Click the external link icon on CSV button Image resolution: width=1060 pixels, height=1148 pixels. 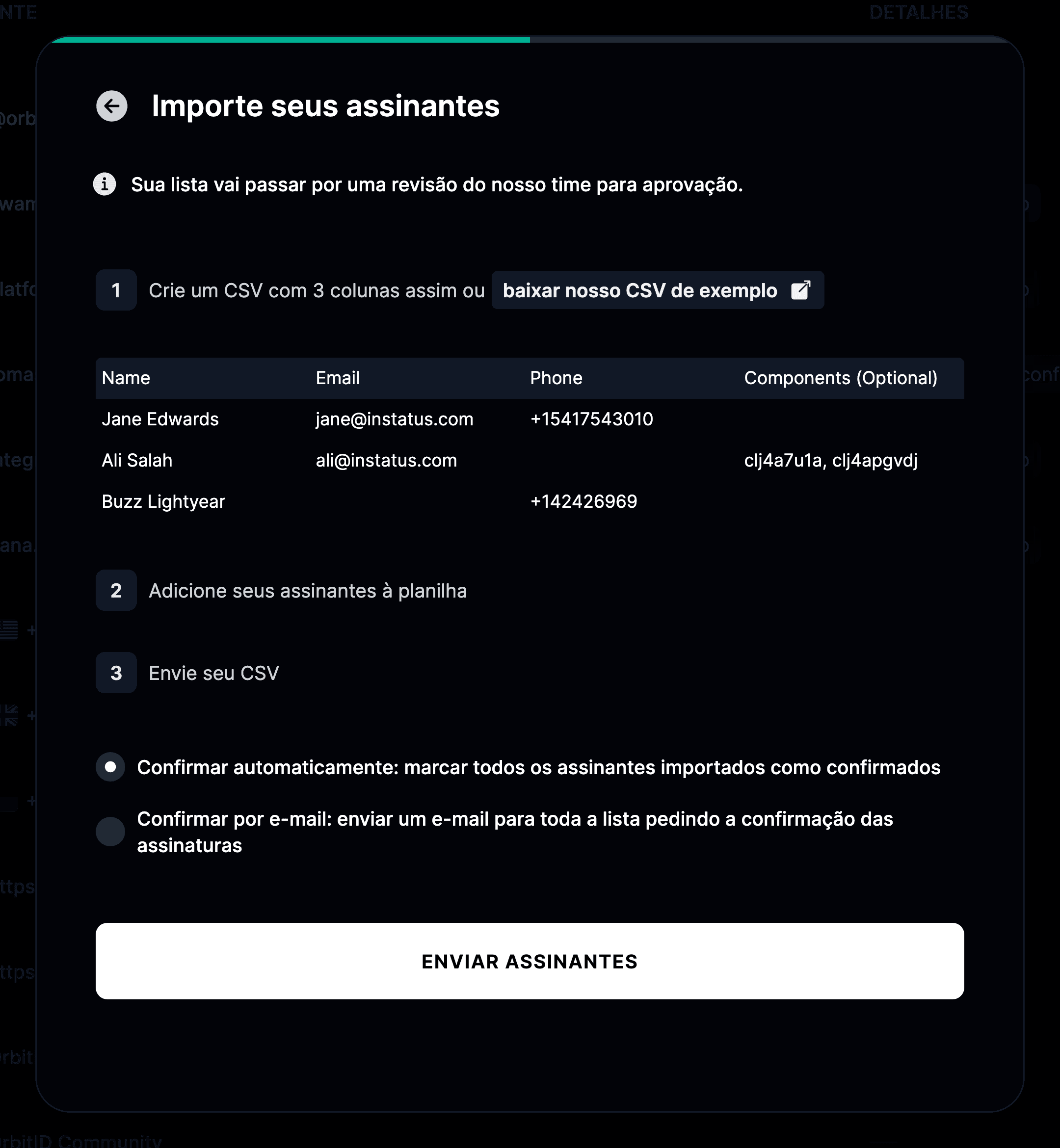801,290
